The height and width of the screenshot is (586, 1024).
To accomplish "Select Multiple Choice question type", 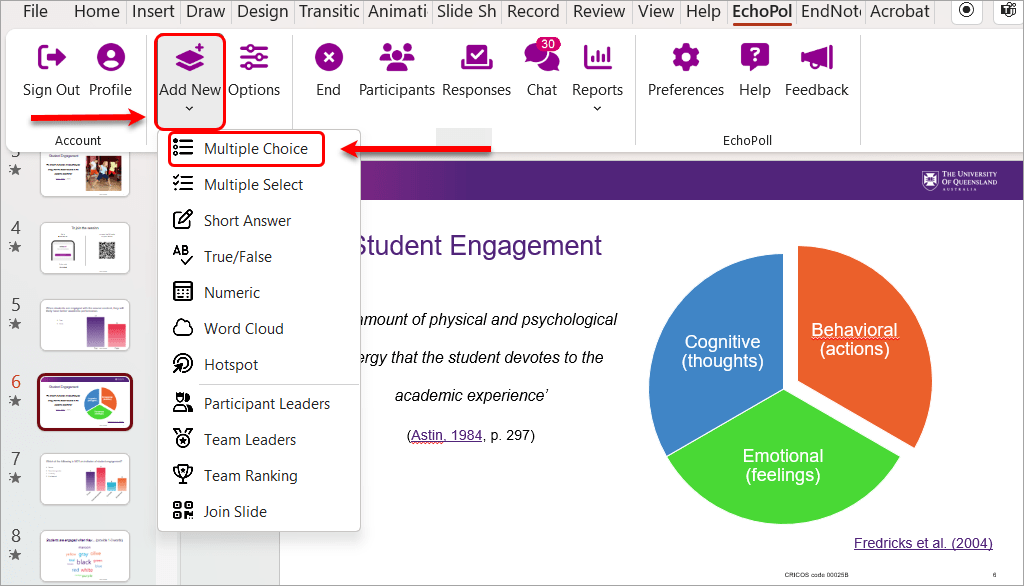I will (247, 149).
